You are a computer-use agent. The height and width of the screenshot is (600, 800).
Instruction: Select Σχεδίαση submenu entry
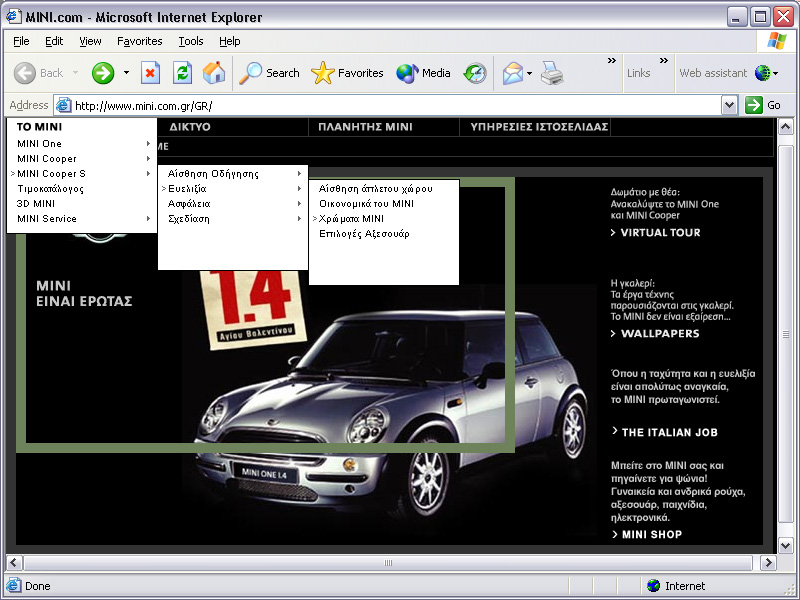click(x=233, y=218)
